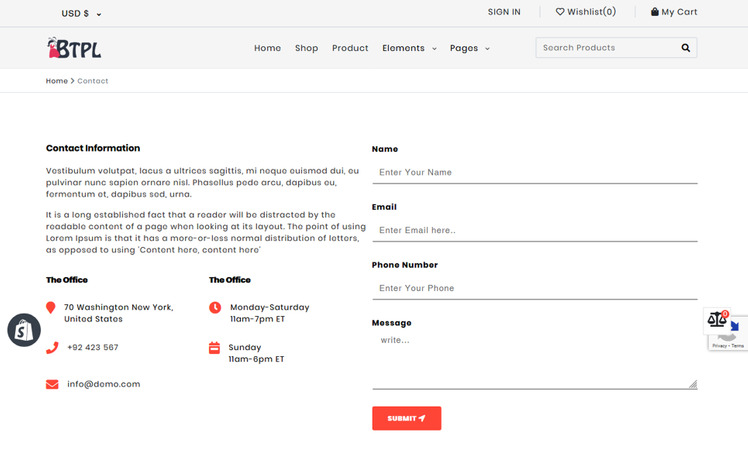Click the Enter Email here field

(x=535, y=230)
